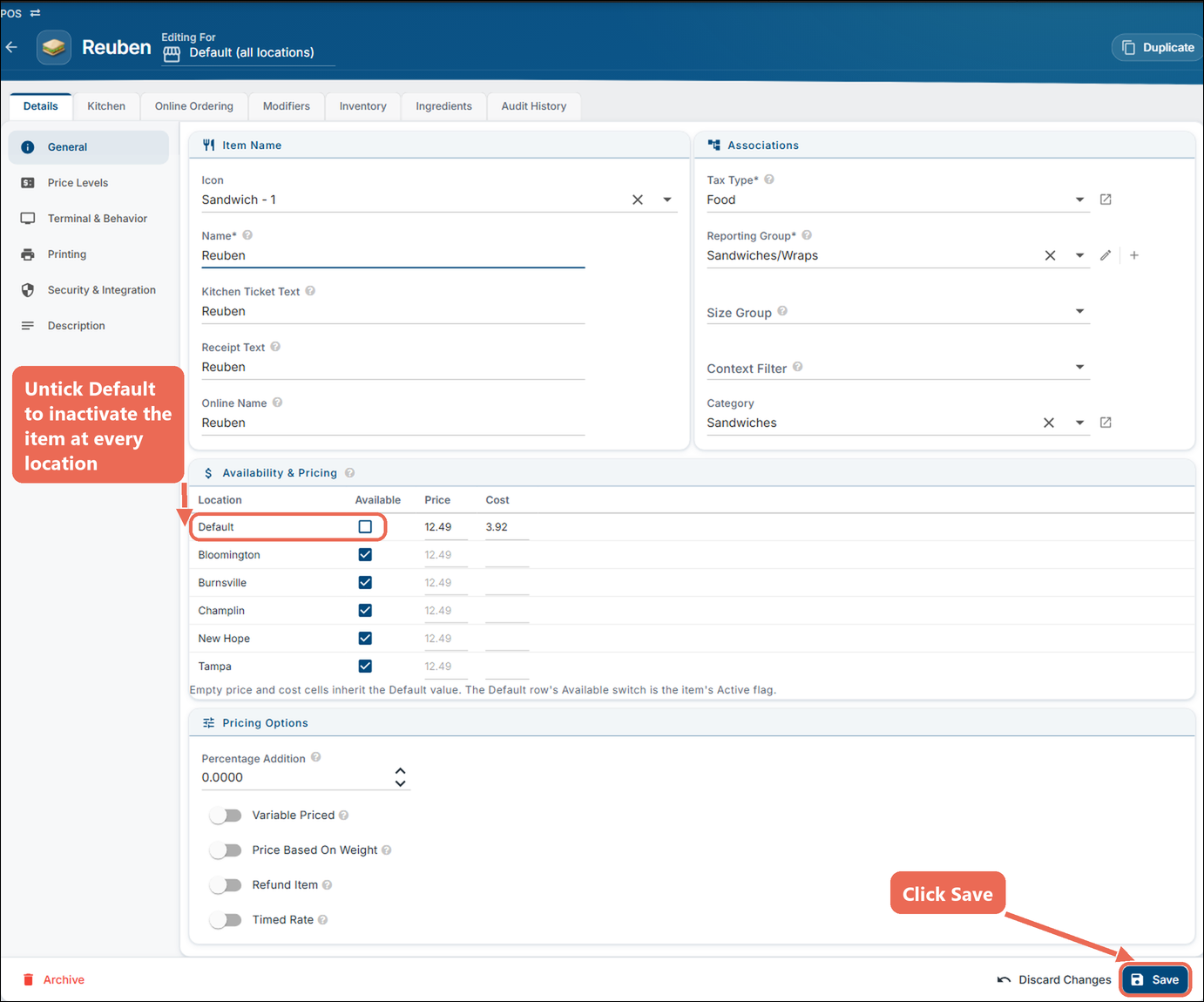This screenshot has width=1204, height=1002.
Task: Enable Price Based On Weight switch
Action: [226, 850]
